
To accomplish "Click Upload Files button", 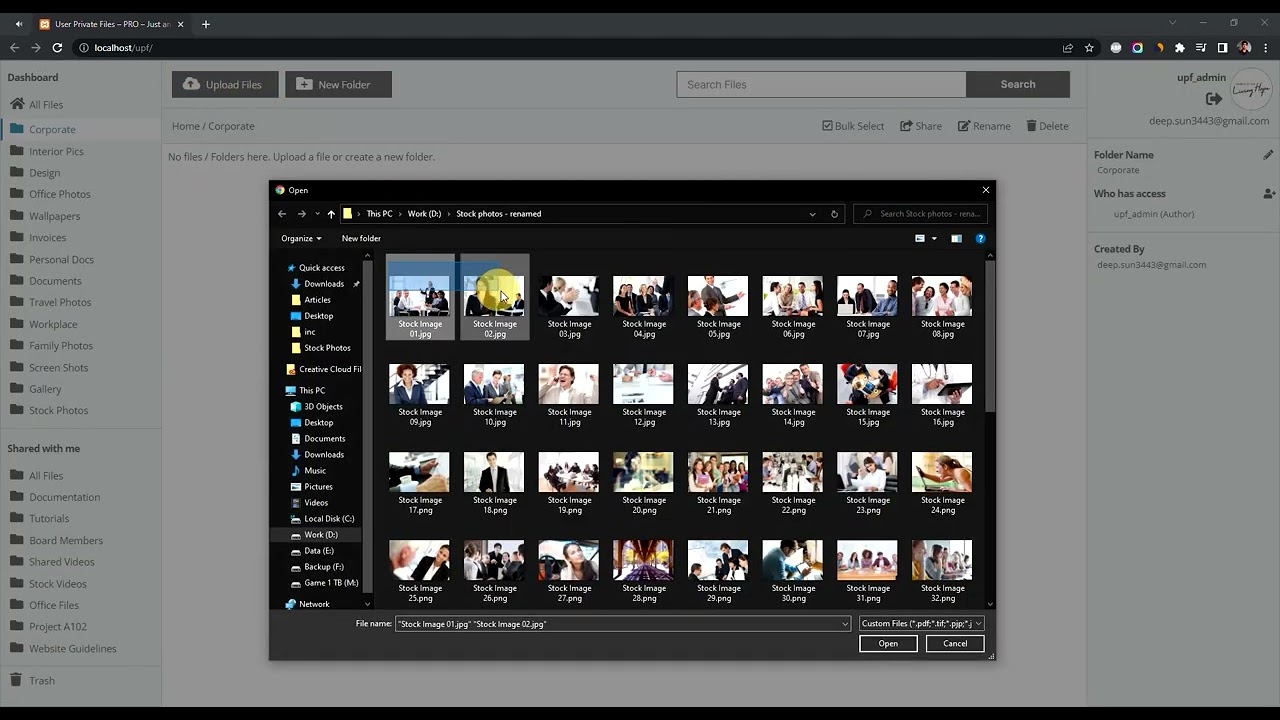I will [x=225, y=85].
